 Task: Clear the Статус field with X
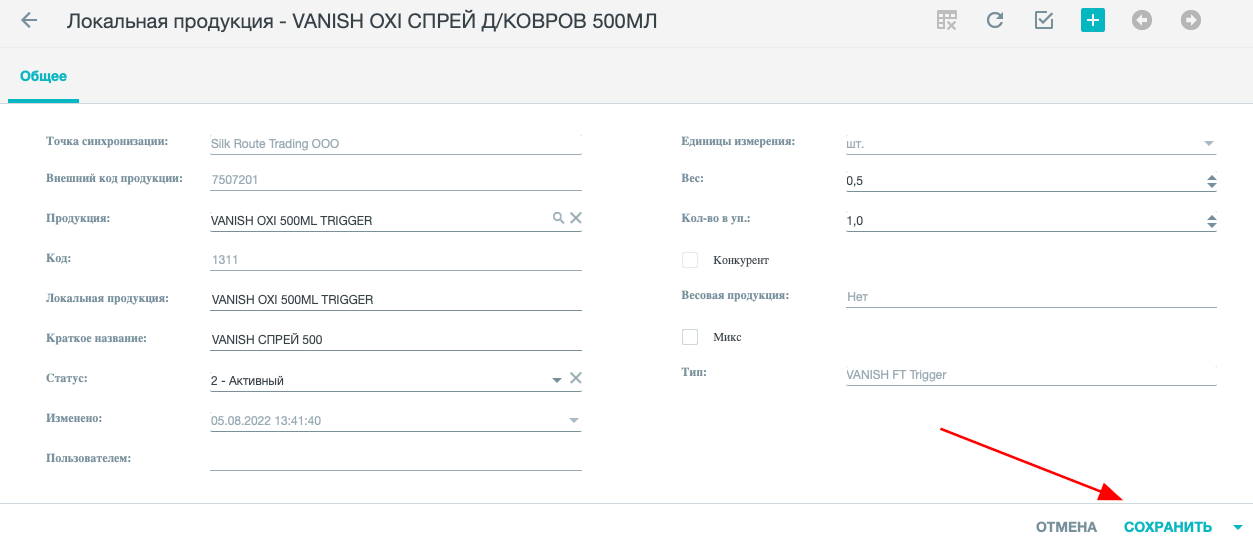pos(576,378)
